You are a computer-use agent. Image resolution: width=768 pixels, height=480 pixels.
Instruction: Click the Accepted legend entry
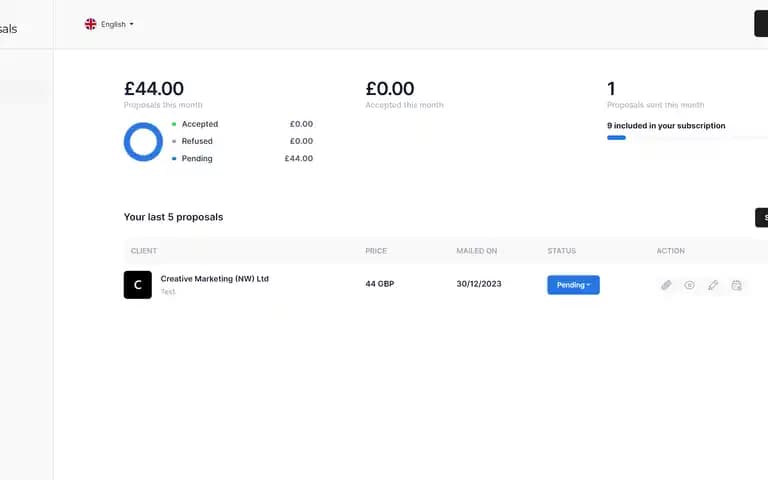[200, 124]
